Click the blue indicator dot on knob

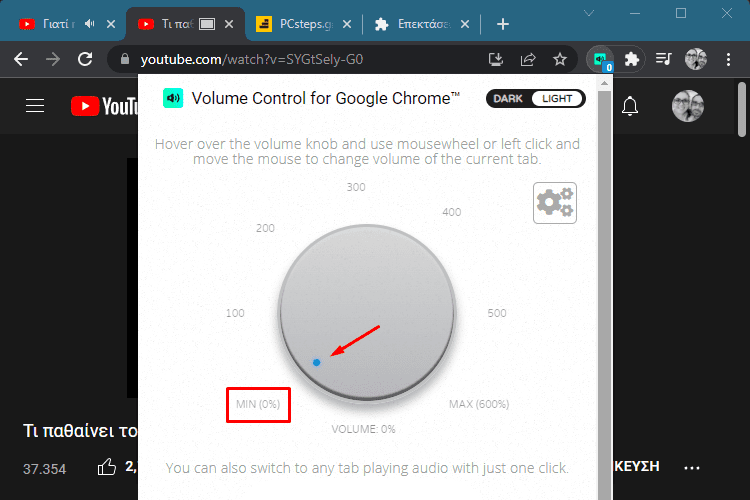(x=316, y=363)
